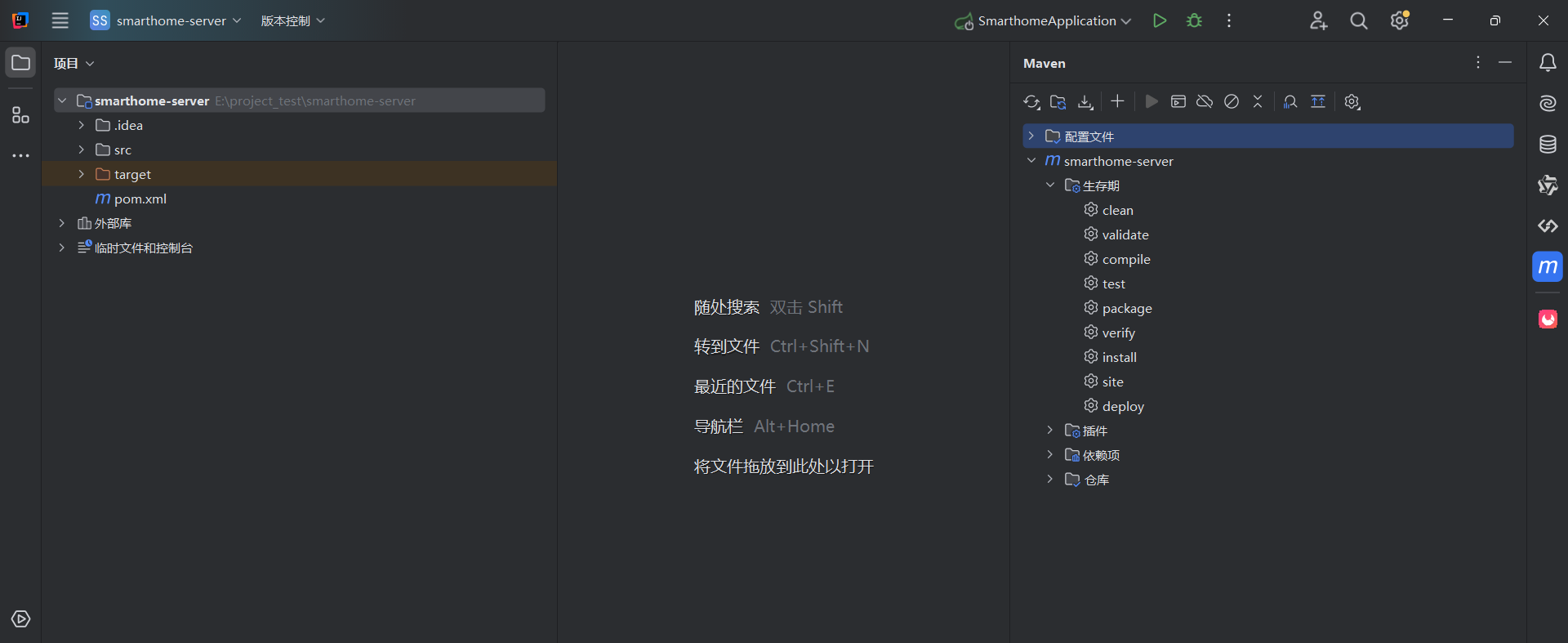Select the install lifecycle goal
This screenshot has height=643, width=1568.
[1110, 357]
